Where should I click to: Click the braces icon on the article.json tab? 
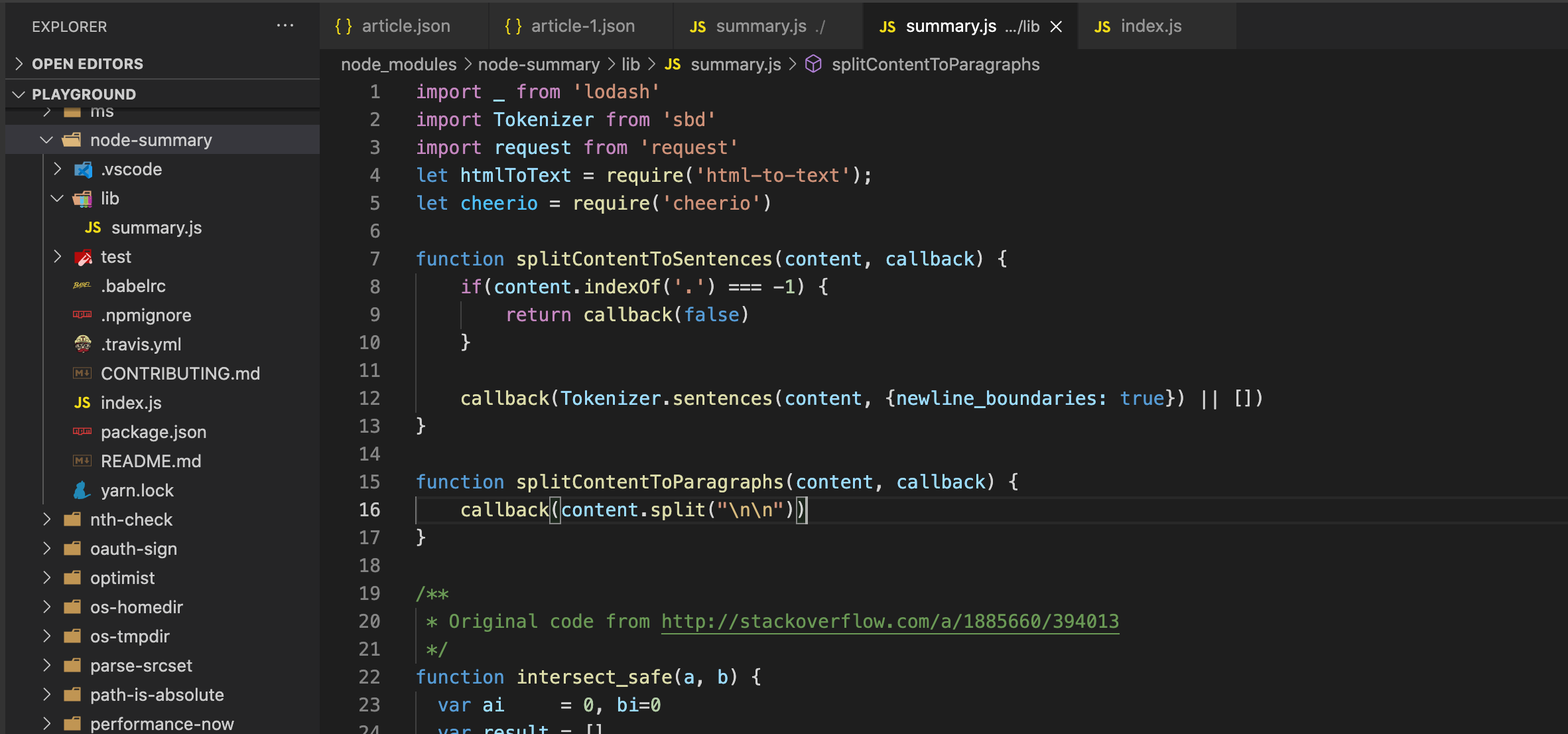(344, 27)
